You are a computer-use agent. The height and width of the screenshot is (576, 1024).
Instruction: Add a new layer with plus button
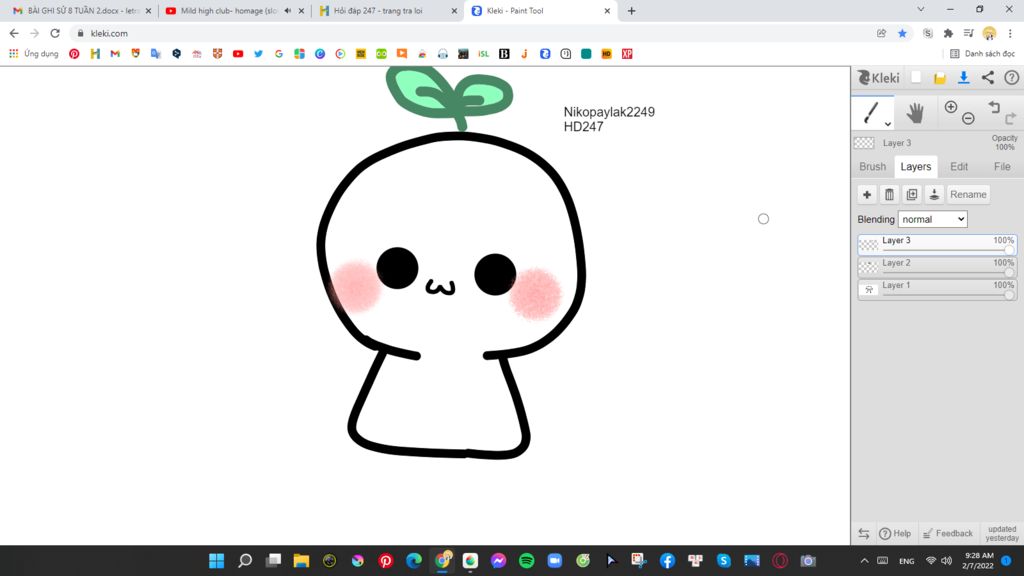pyautogui.click(x=867, y=195)
